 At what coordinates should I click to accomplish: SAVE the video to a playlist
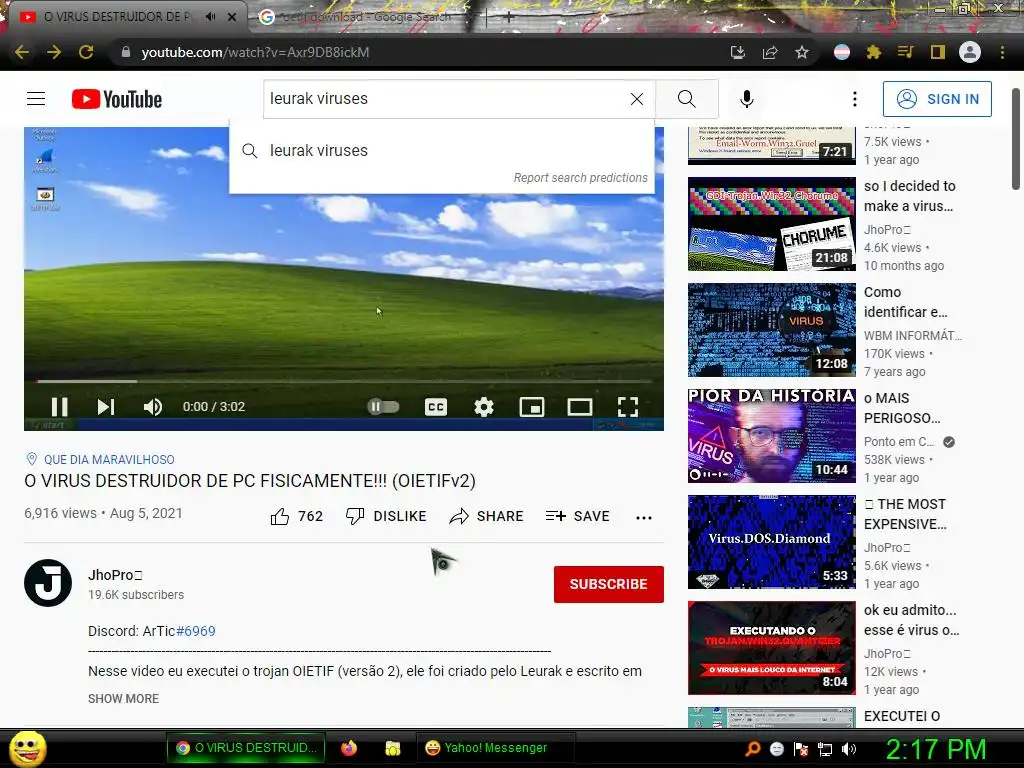click(x=577, y=517)
